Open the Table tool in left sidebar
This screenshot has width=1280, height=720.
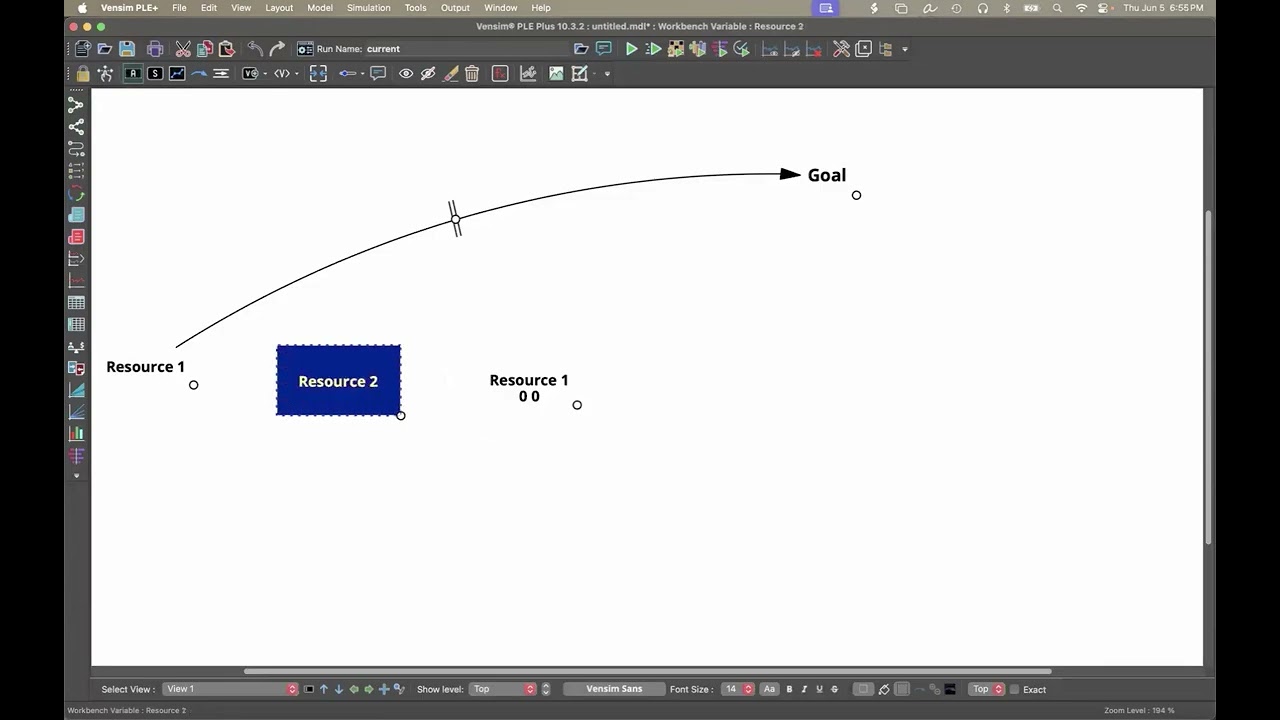point(76,302)
